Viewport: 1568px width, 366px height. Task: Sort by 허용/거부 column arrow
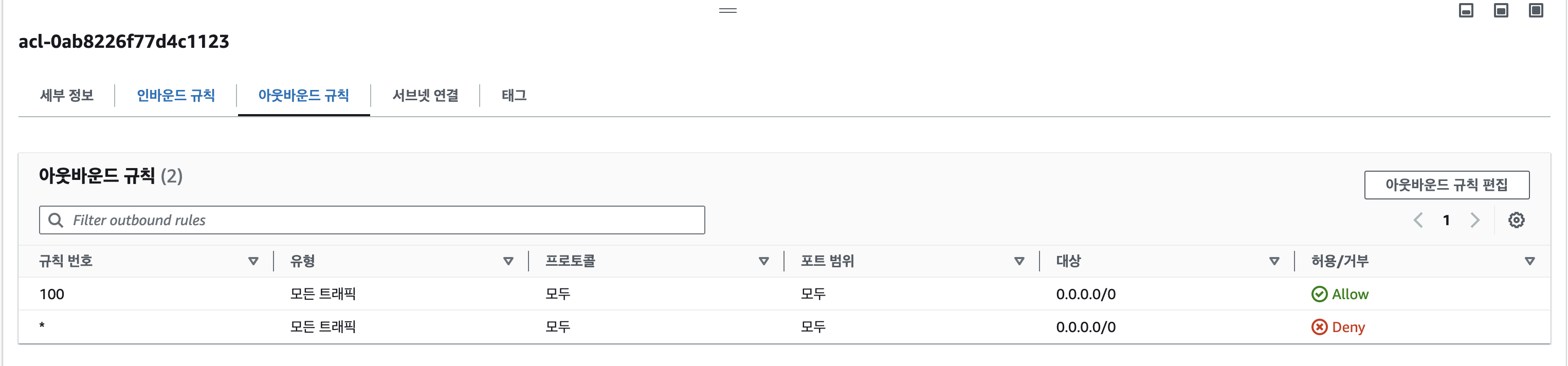pyautogui.click(x=1529, y=261)
